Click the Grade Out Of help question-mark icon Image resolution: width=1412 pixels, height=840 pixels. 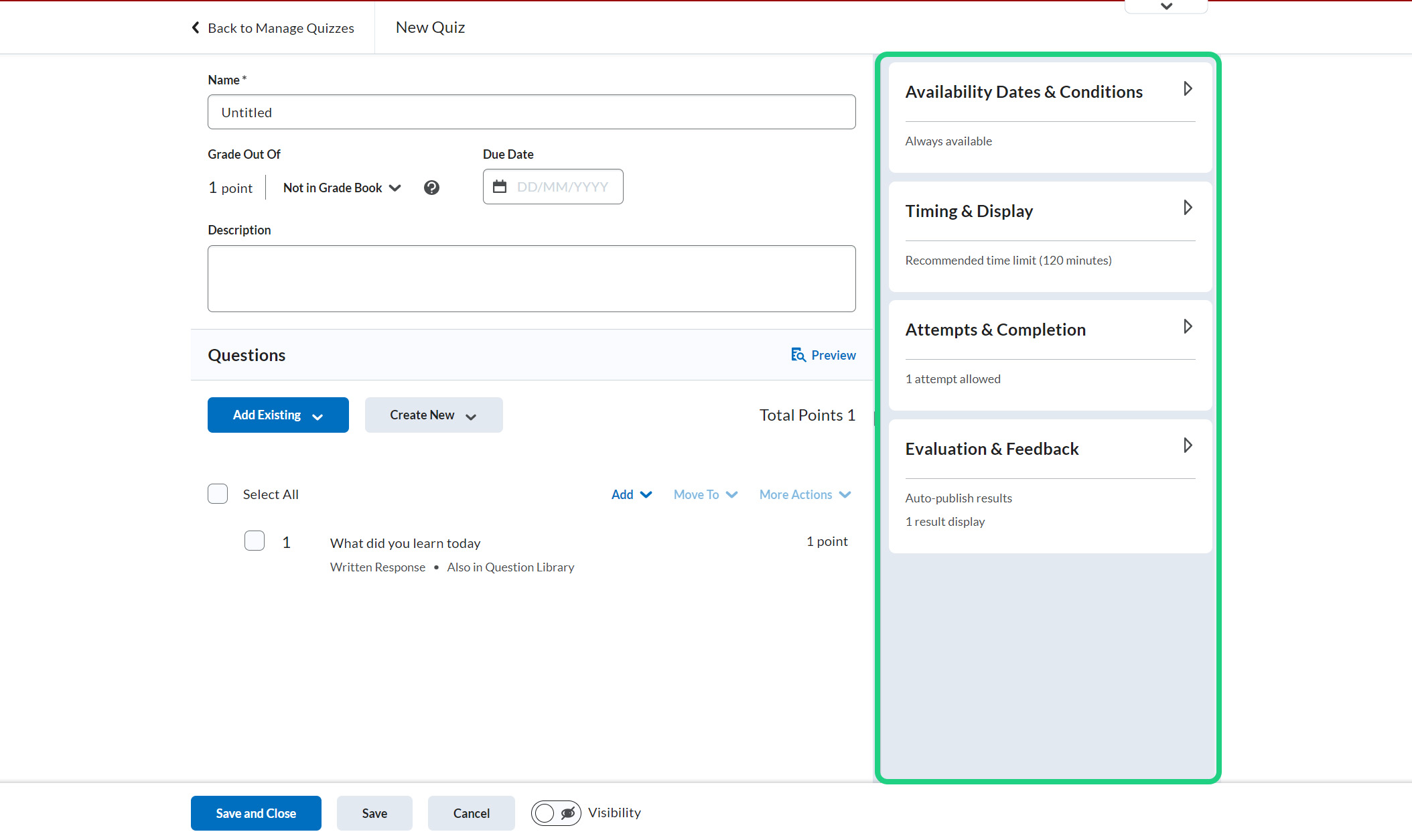click(431, 188)
